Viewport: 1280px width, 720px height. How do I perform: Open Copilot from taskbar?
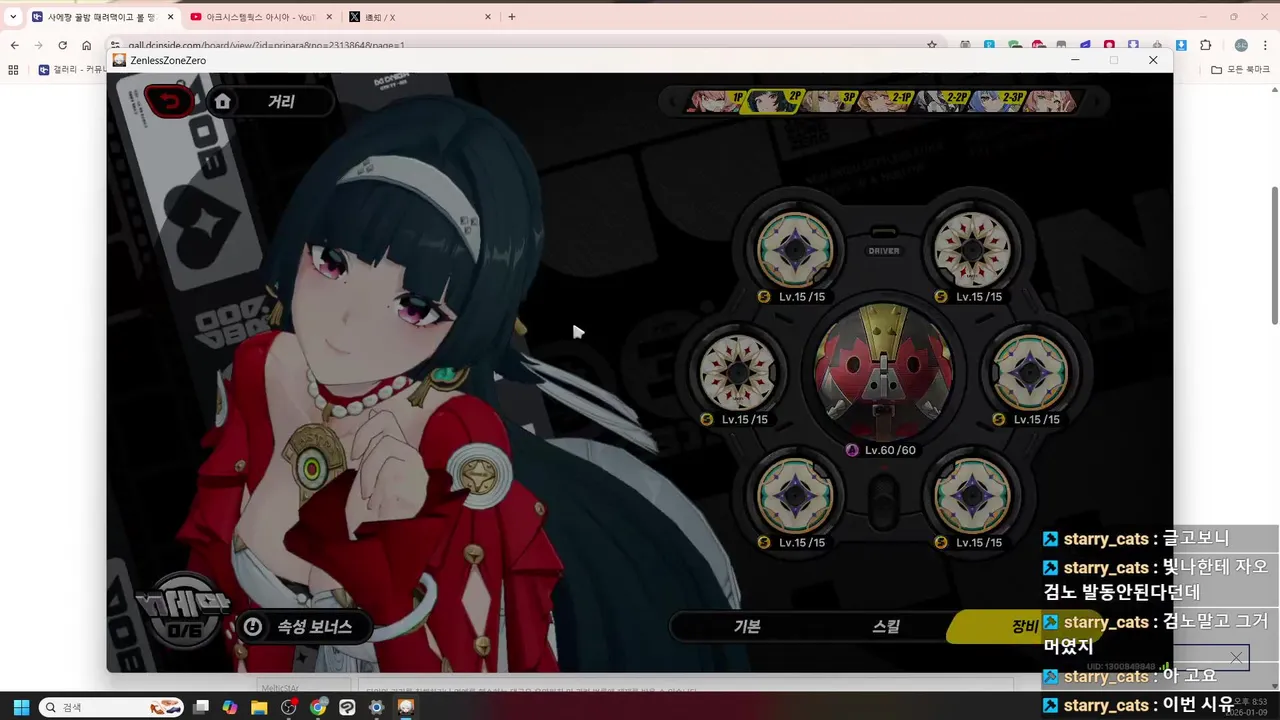pyautogui.click(x=230, y=707)
